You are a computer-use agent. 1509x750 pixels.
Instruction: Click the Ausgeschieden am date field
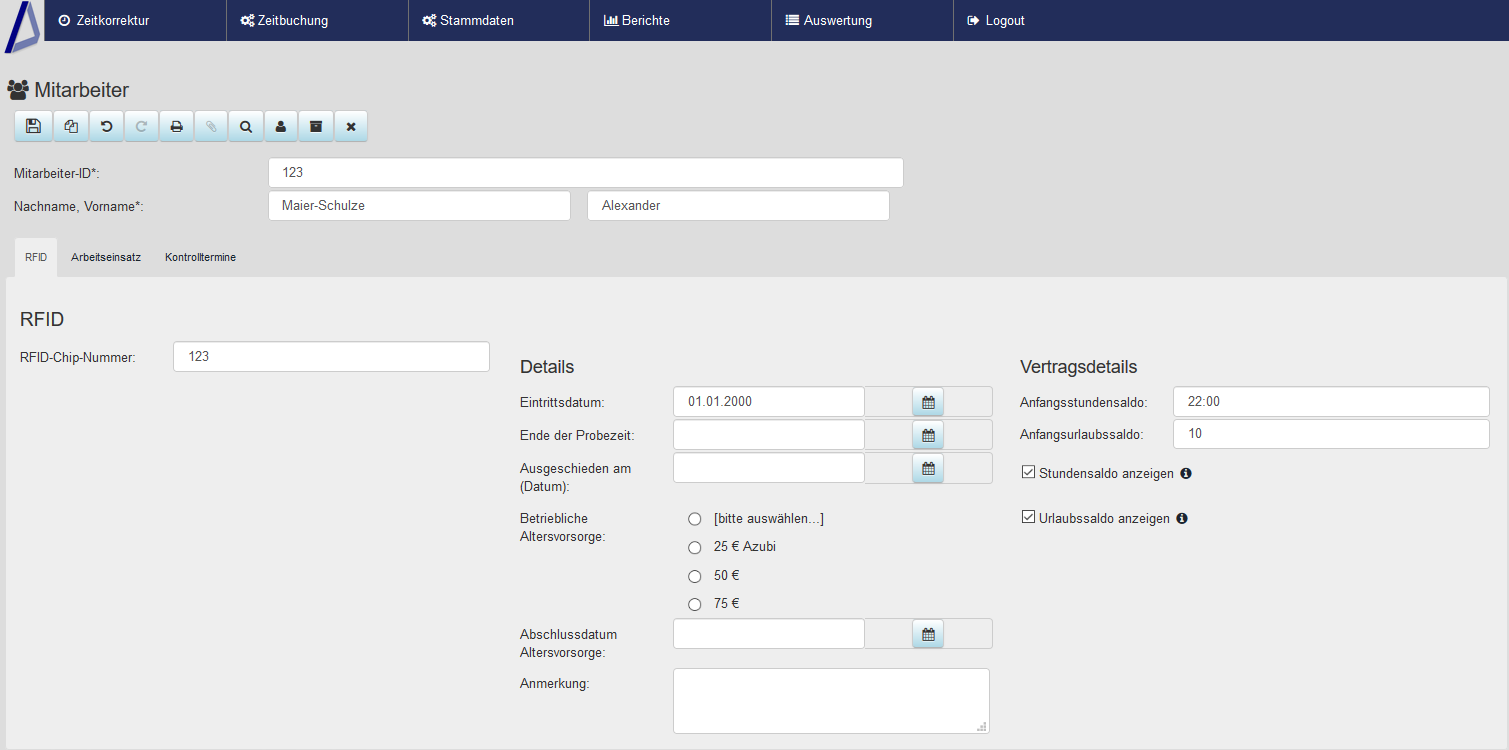(x=769, y=468)
